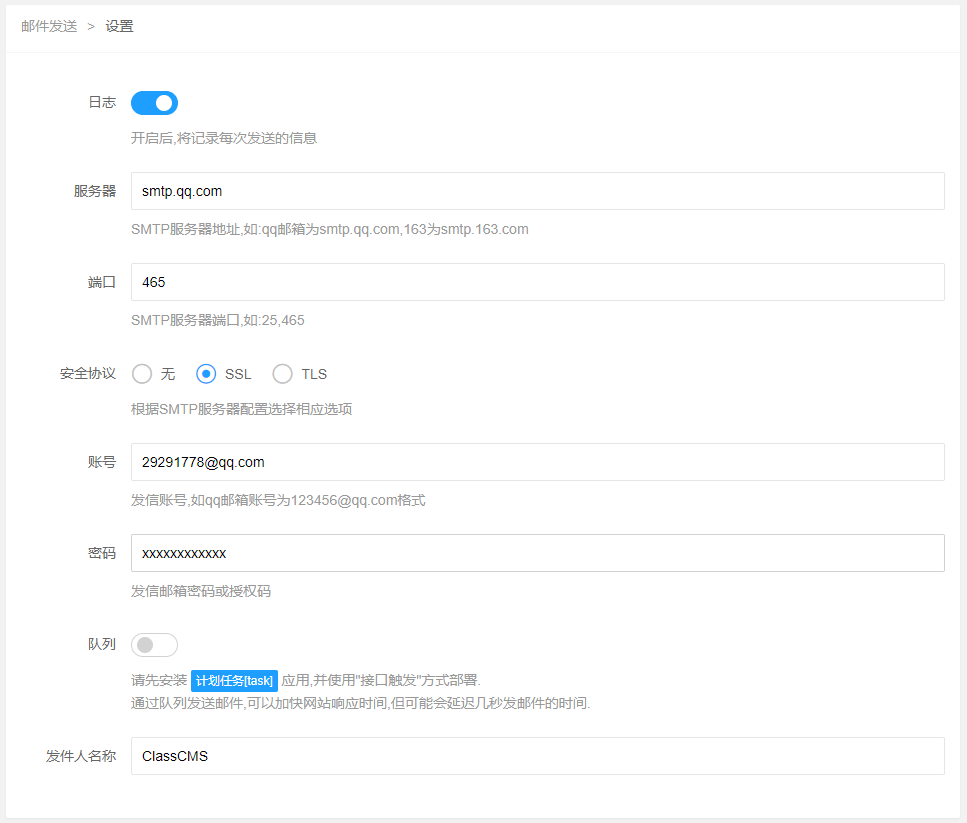
Task: Click the 日志 label
Action: point(102,102)
